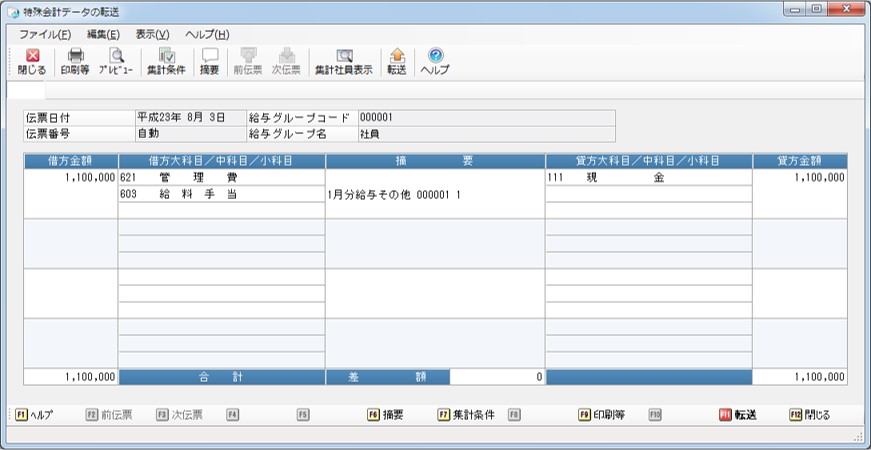Screen dimensions: 871x450
Task: Open the 編集(E) menu
Action: click(x=103, y=34)
